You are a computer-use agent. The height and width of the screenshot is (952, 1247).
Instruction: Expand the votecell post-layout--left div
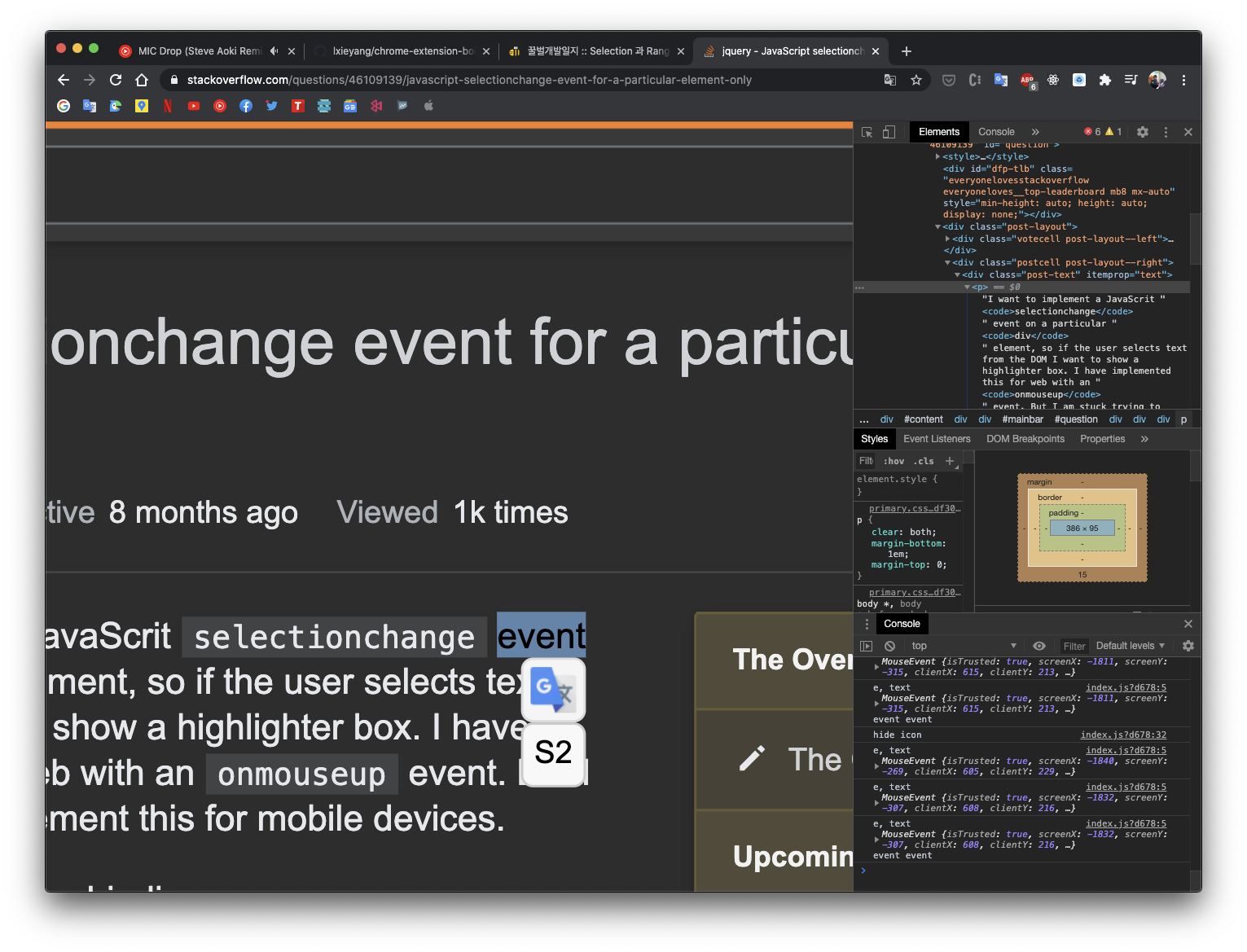(947, 239)
